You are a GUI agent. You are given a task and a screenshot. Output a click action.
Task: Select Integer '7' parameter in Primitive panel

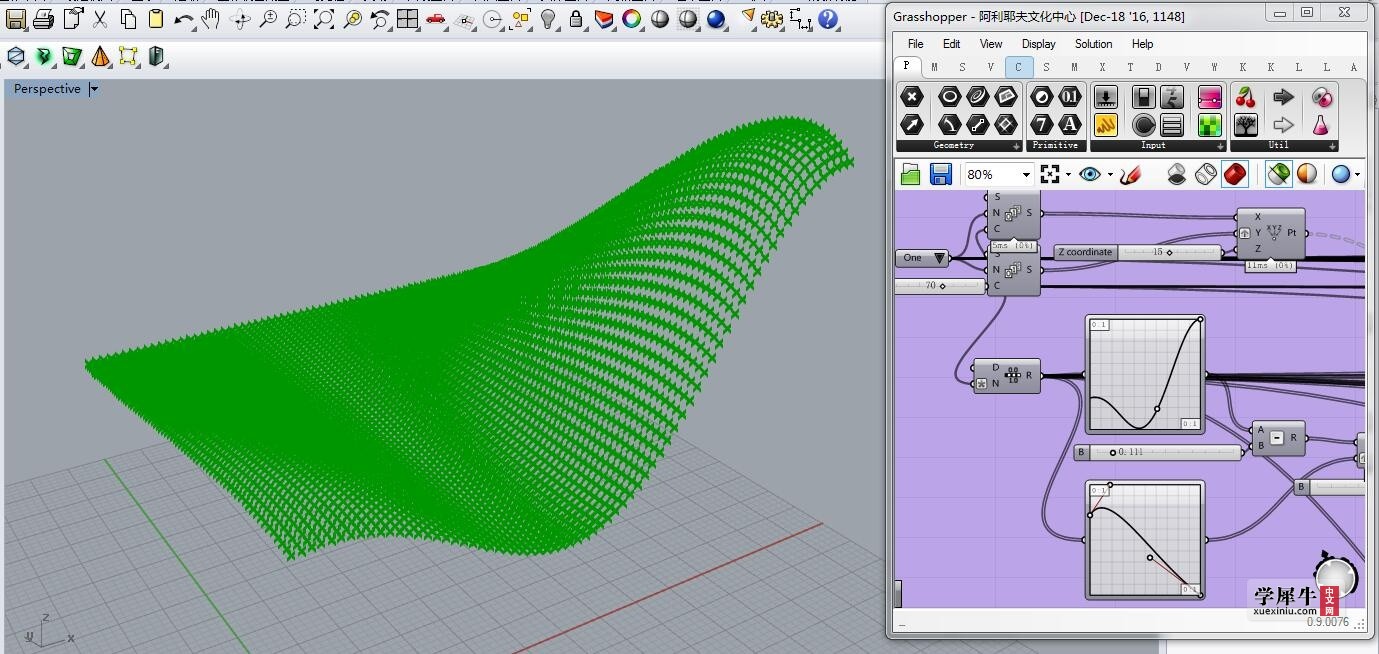pyautogui.click(x=1042, y=125)
